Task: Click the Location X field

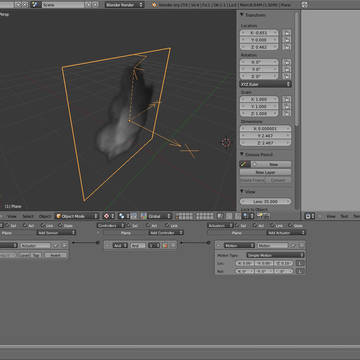Action: click(259, 33)
